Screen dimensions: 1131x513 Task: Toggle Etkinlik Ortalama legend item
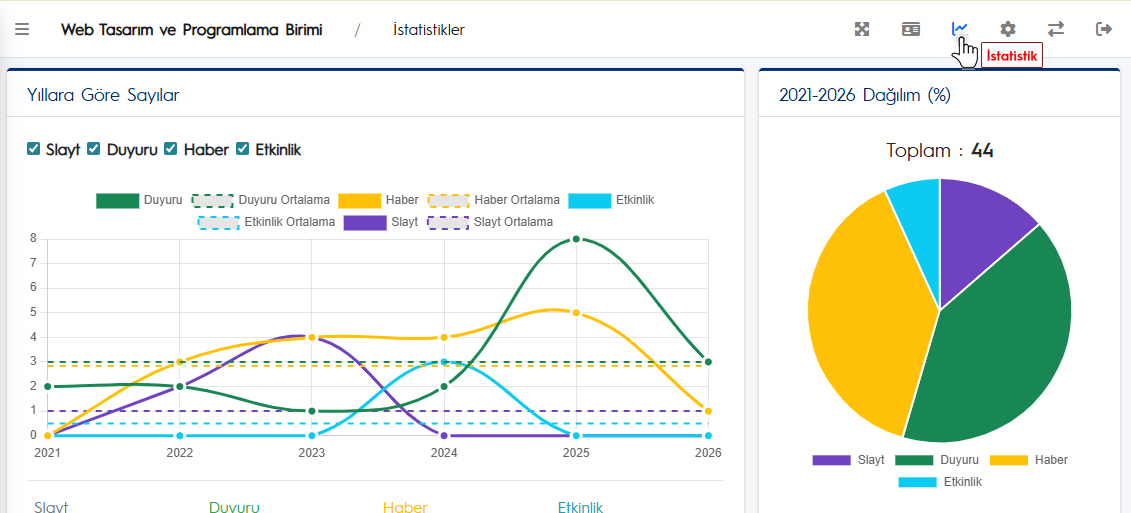point(266,222)
